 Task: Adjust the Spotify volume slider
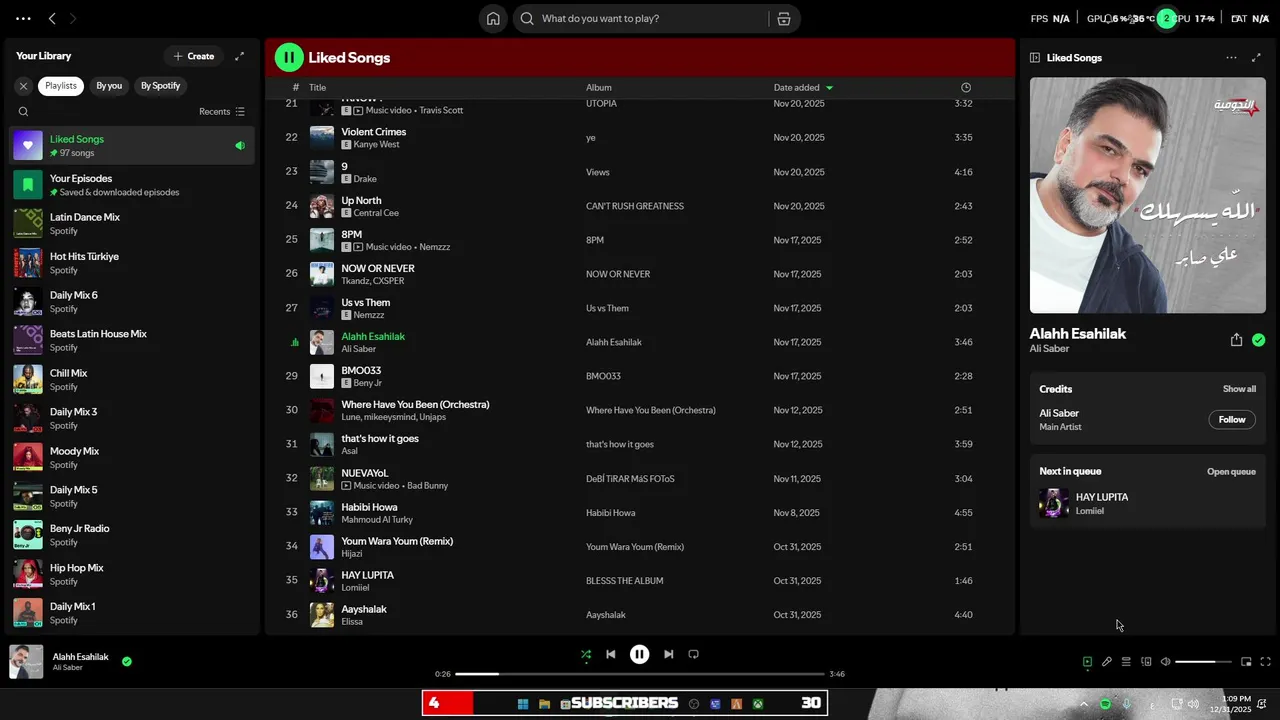pyautogui.click(x=1203, y=662)
